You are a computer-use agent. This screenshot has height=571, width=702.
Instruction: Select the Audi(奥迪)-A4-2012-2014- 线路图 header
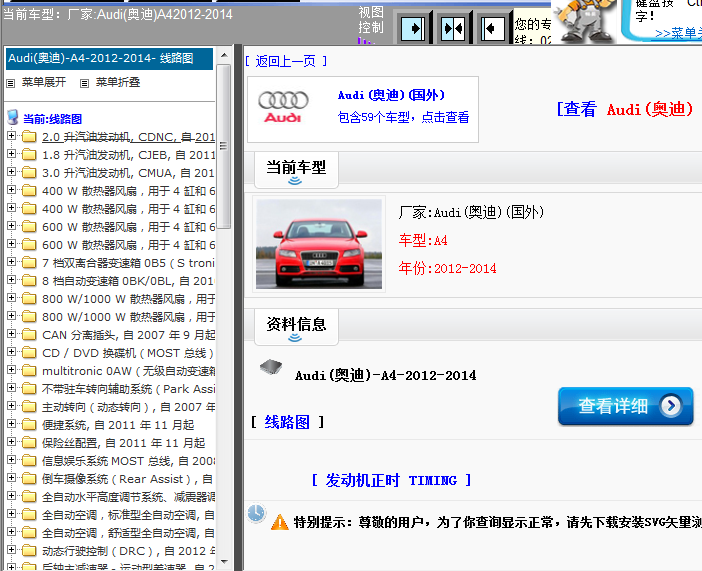(109, 59)
